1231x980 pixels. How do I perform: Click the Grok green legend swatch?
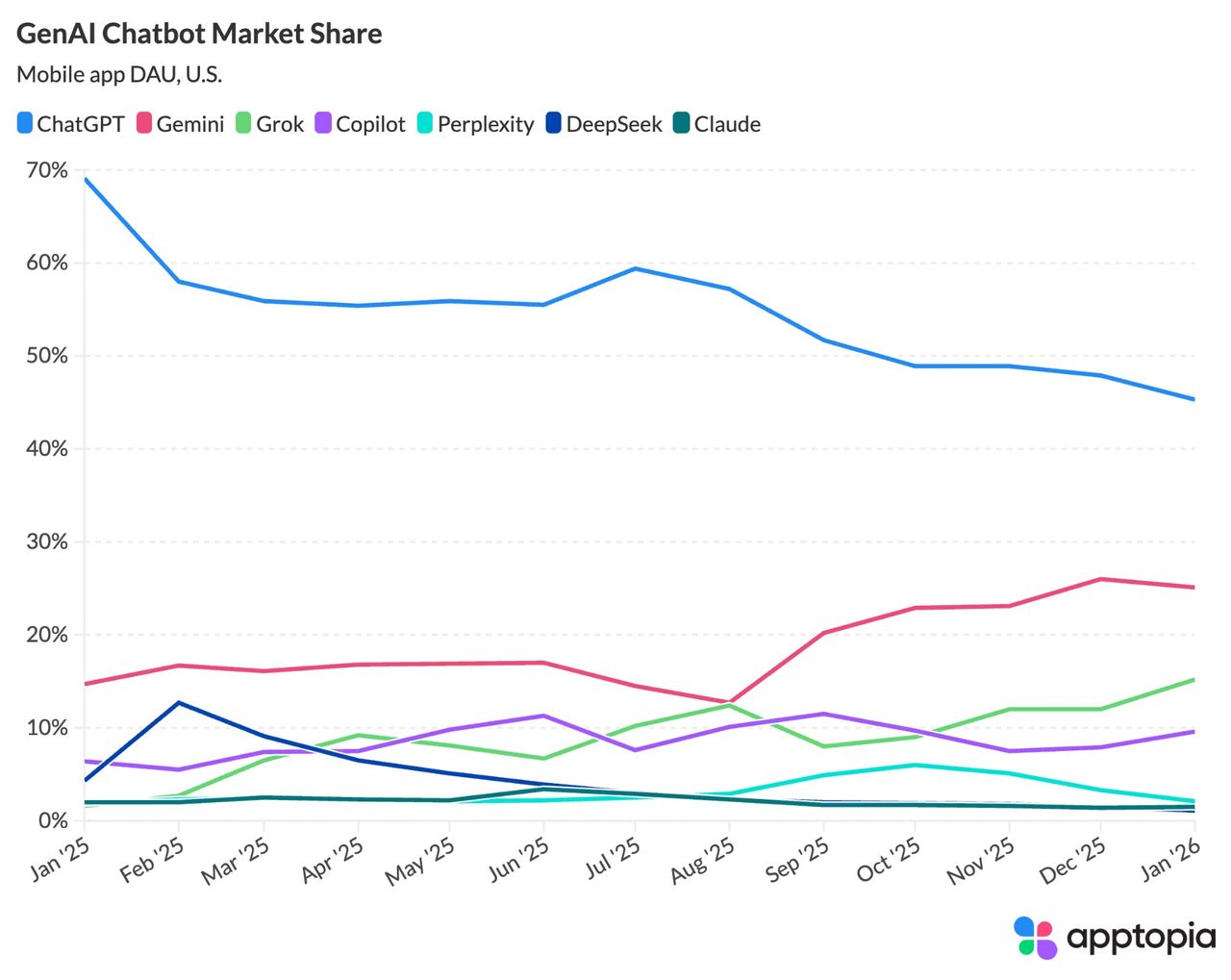pos(243,124)
